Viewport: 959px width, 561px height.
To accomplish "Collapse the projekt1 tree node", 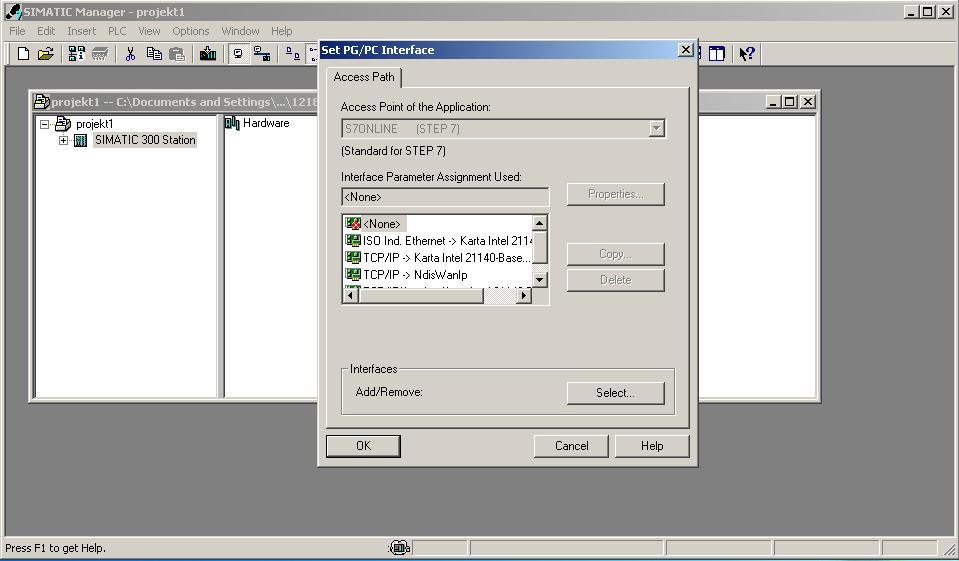I will 45,124.
